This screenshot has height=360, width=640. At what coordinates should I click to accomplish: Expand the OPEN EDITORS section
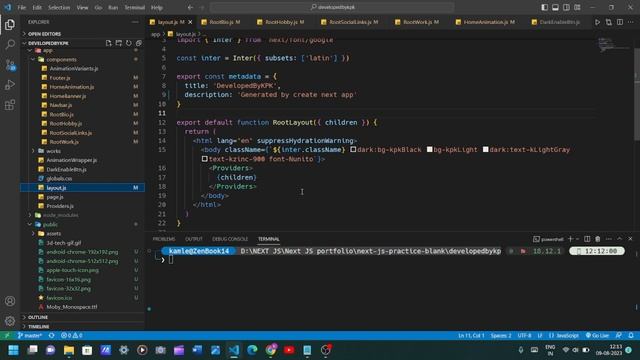click(44, 34)
